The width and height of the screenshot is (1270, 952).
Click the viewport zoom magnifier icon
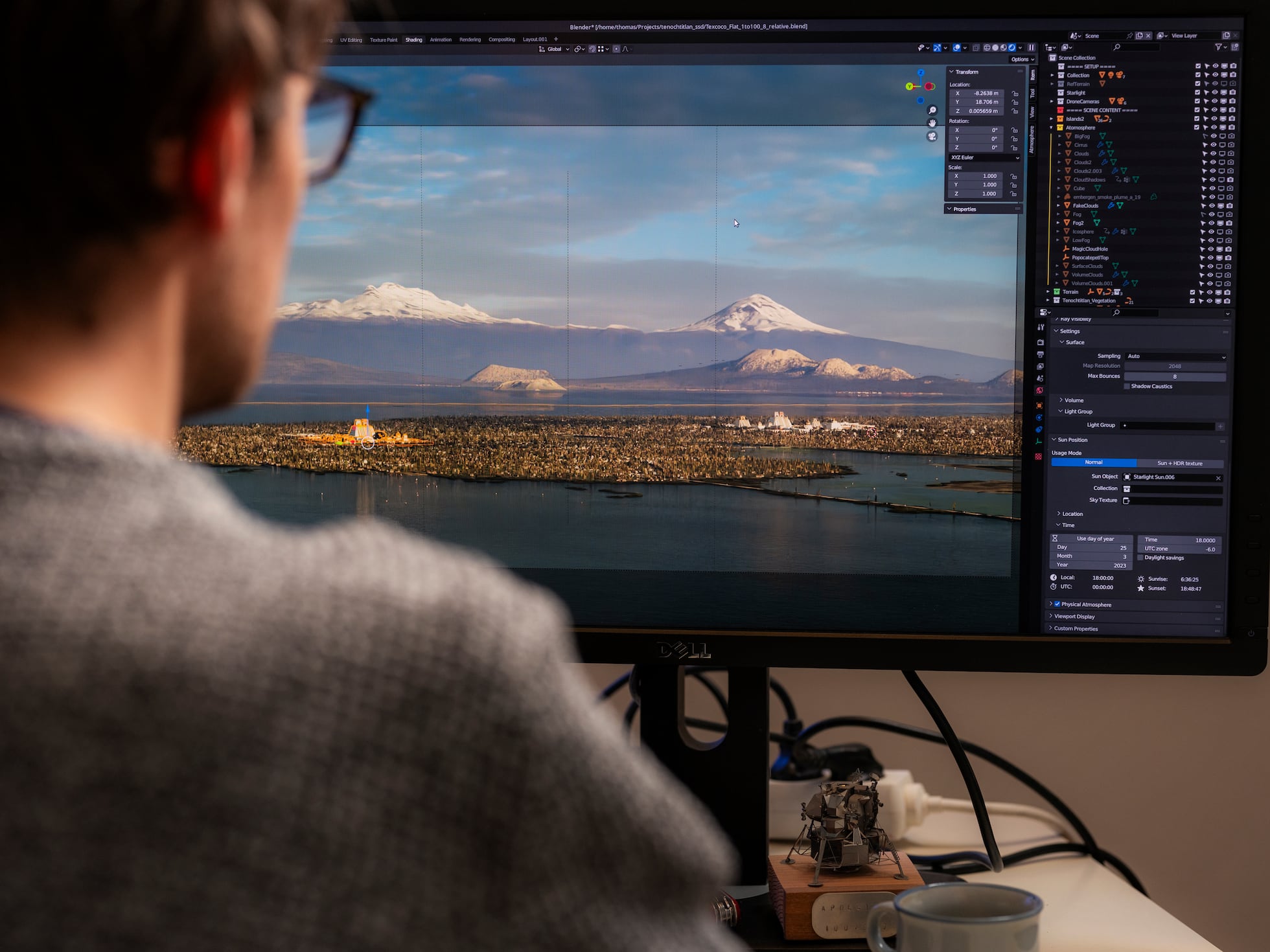(932, 110)
